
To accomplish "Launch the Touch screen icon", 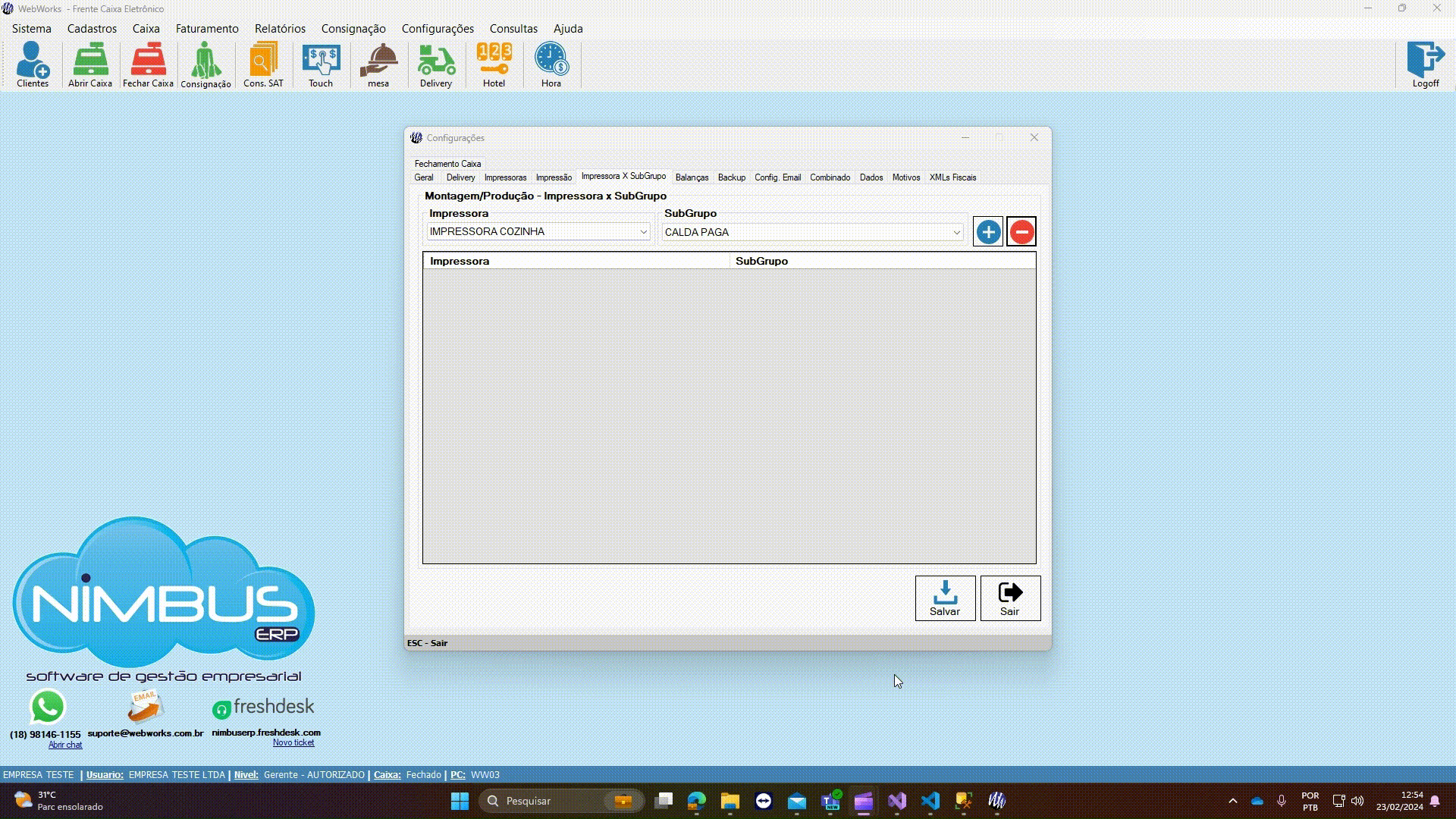I will coord(321,65).
